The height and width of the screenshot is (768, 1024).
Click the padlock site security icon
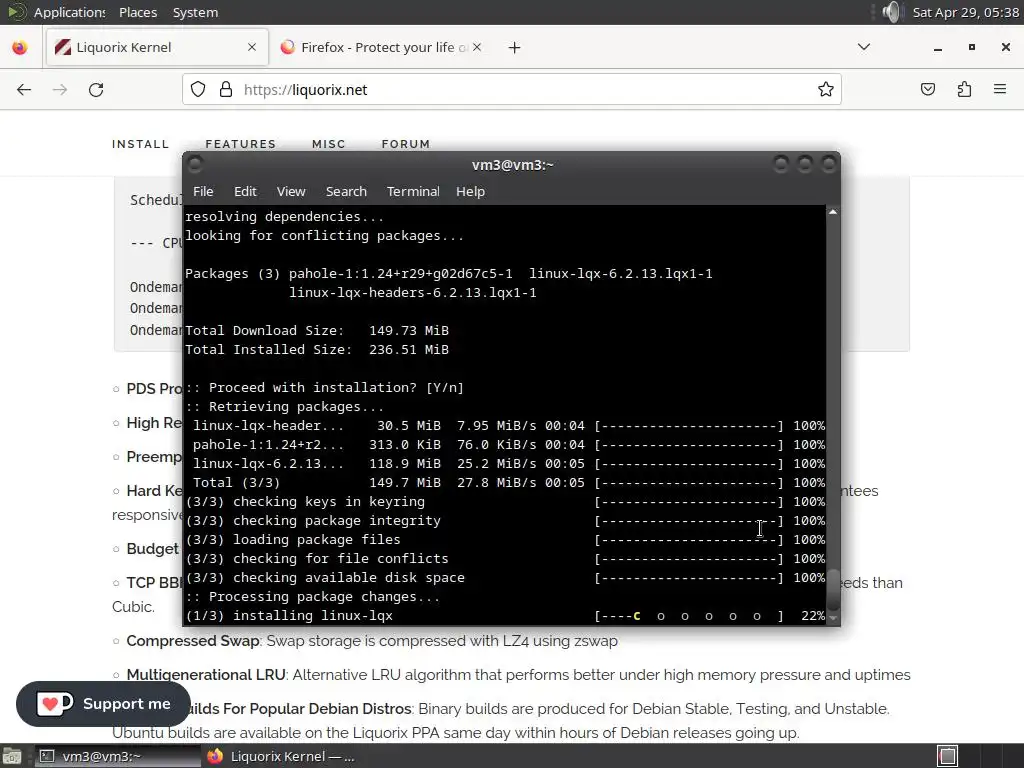(x=226, y=89)
